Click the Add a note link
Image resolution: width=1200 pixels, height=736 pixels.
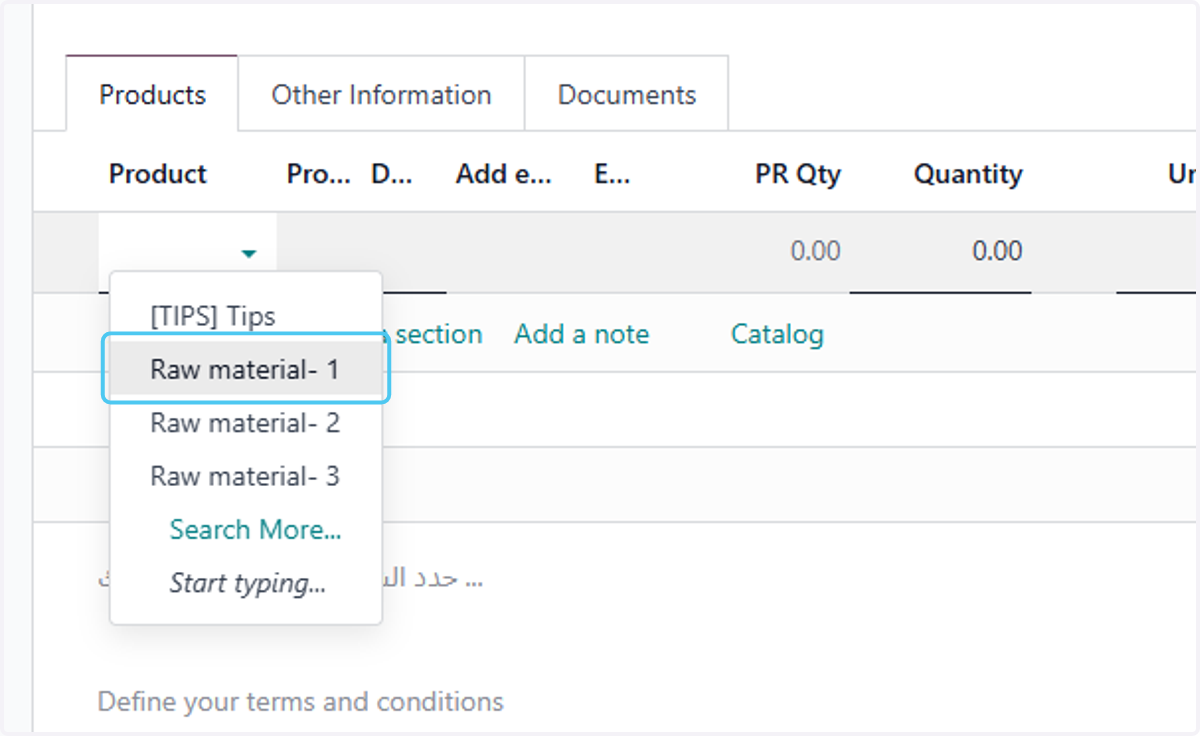(x=581, y=334)
